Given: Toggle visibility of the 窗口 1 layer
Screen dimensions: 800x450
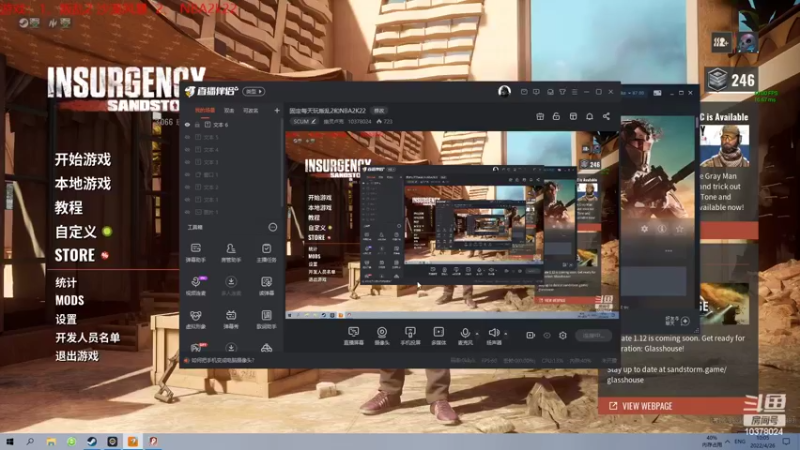Looking at the screenshot, I should click(187, 174).
